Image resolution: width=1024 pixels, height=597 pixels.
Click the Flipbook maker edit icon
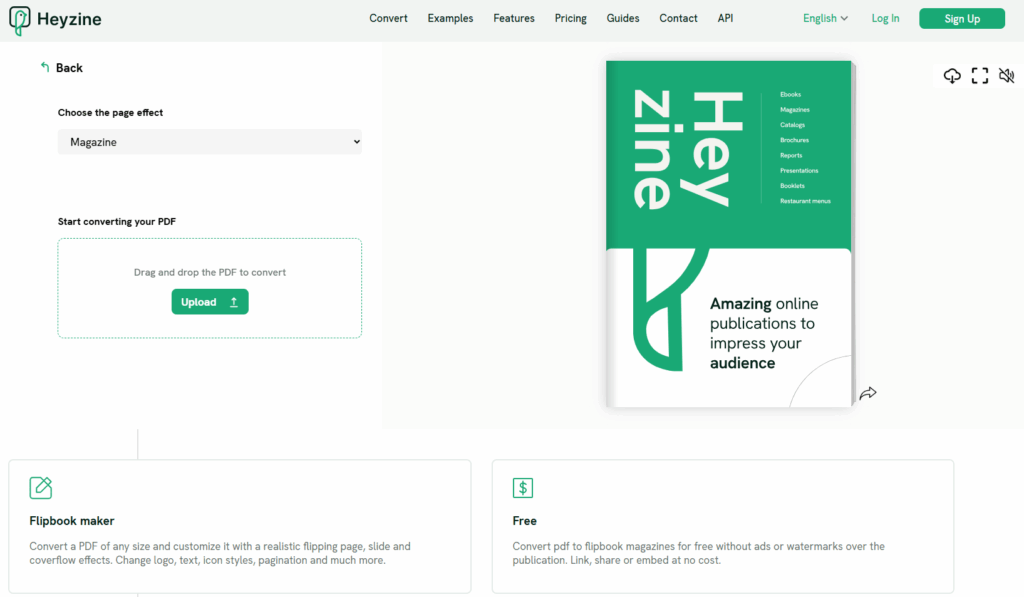coord(41,488)
